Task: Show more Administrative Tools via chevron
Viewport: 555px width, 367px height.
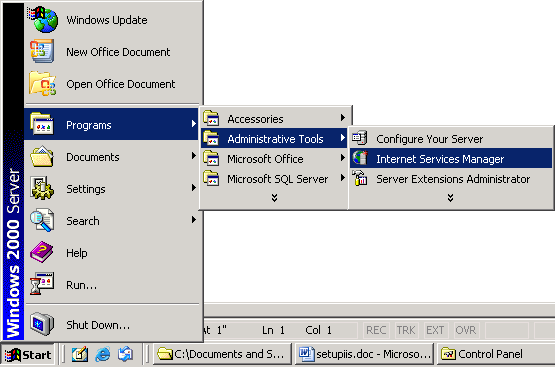Action: 450,197
